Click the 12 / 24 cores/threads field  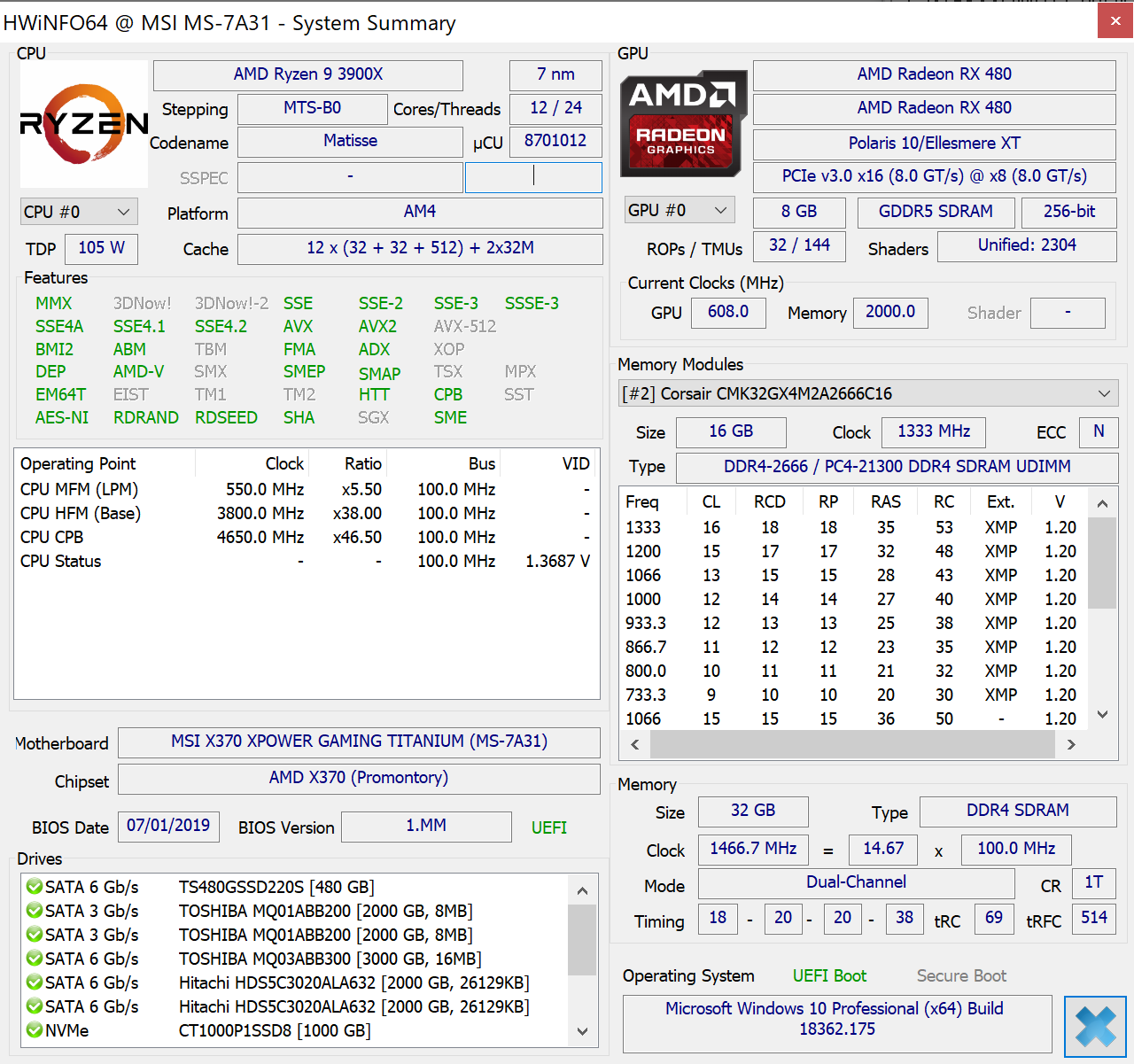click(x=555, y=109)
